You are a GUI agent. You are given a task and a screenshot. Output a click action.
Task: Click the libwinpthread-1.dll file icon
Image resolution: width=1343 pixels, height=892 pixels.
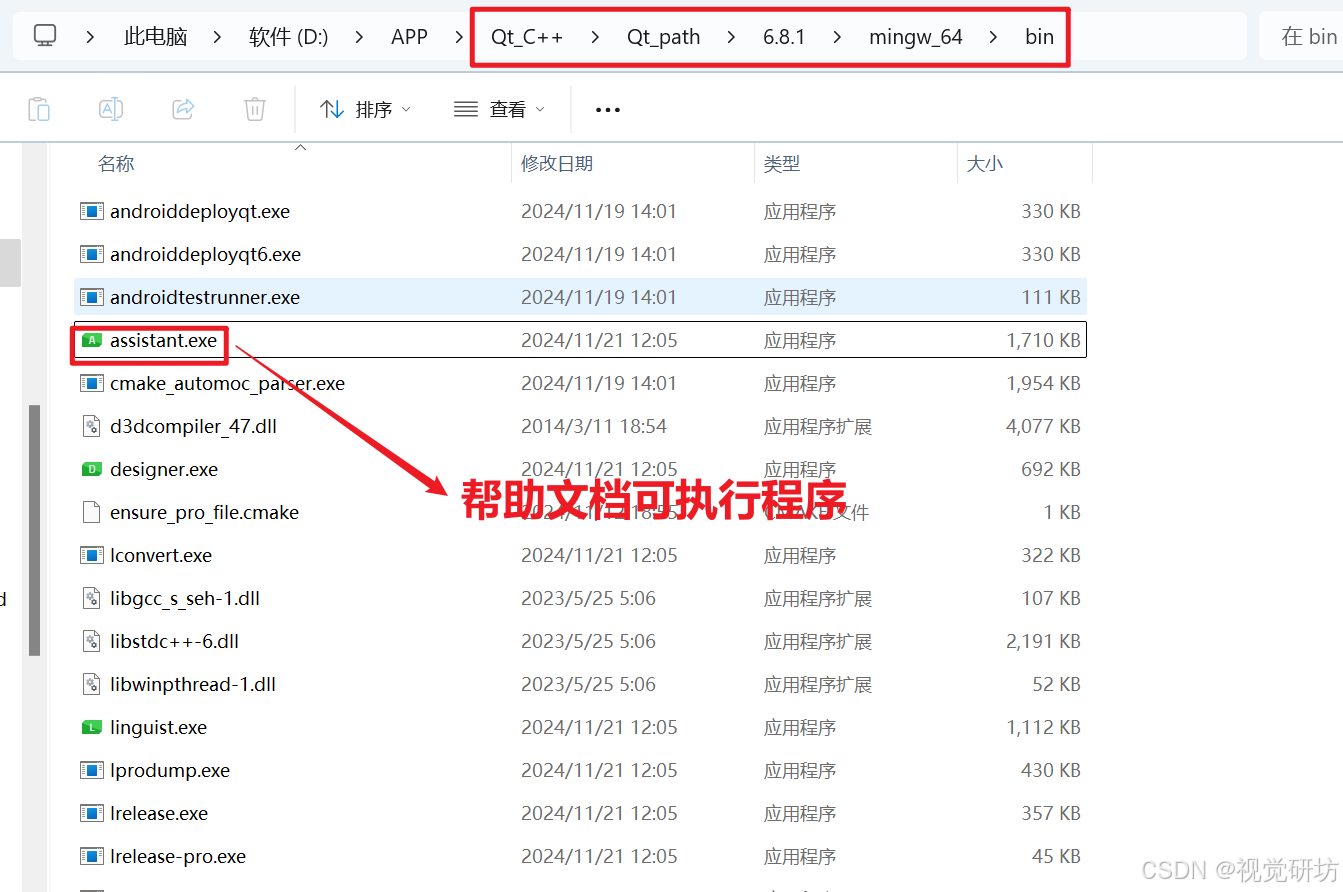pyautogui.click(x=92, y=684)
